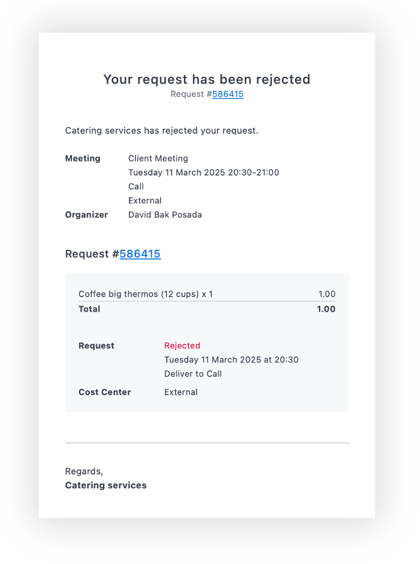This screenshot has width=420, height=564.
Task: Click the meeting date 'Tuesday 11 March 2025 20:30-21:00'
Action: click(204, 173)
